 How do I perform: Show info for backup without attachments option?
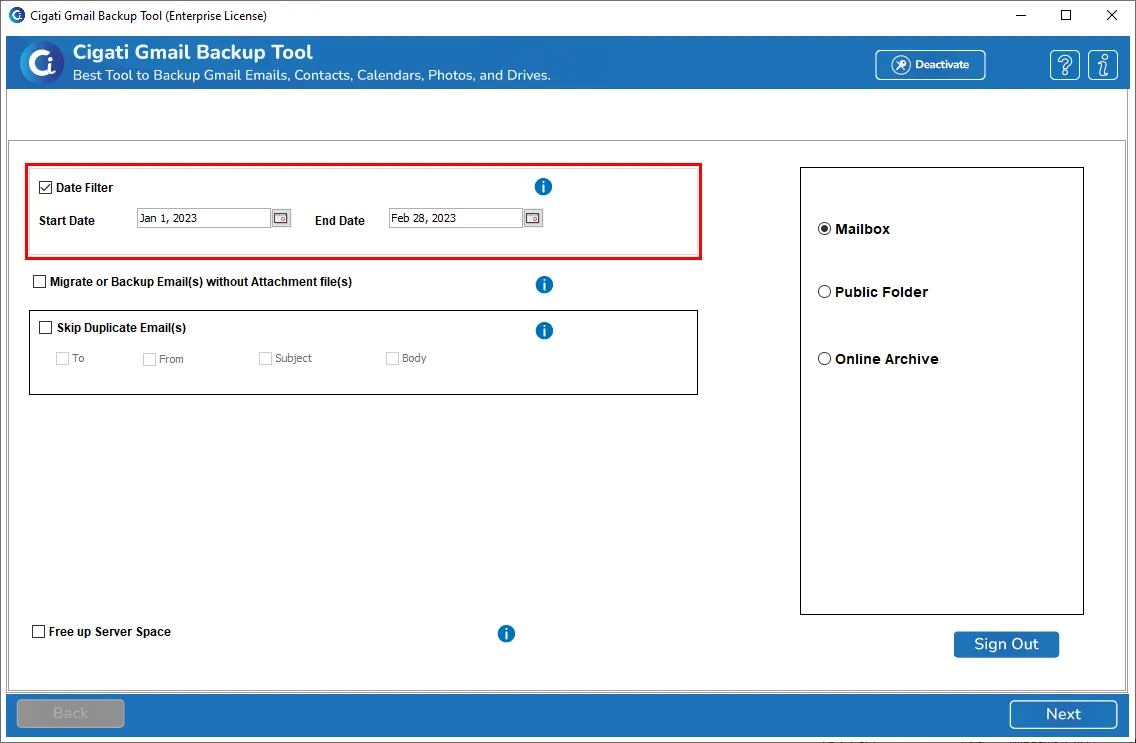544,285
